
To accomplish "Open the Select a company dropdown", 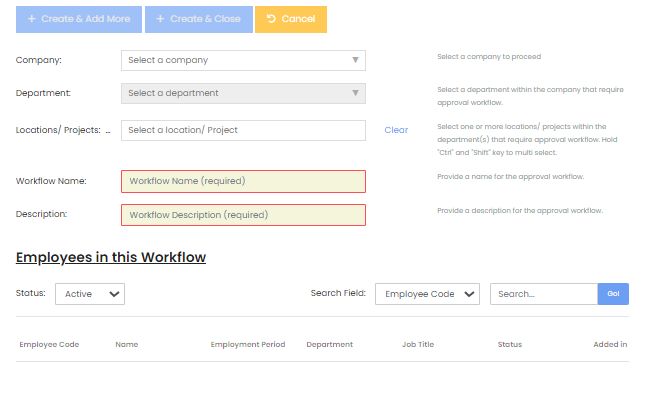I will [243, 60].
